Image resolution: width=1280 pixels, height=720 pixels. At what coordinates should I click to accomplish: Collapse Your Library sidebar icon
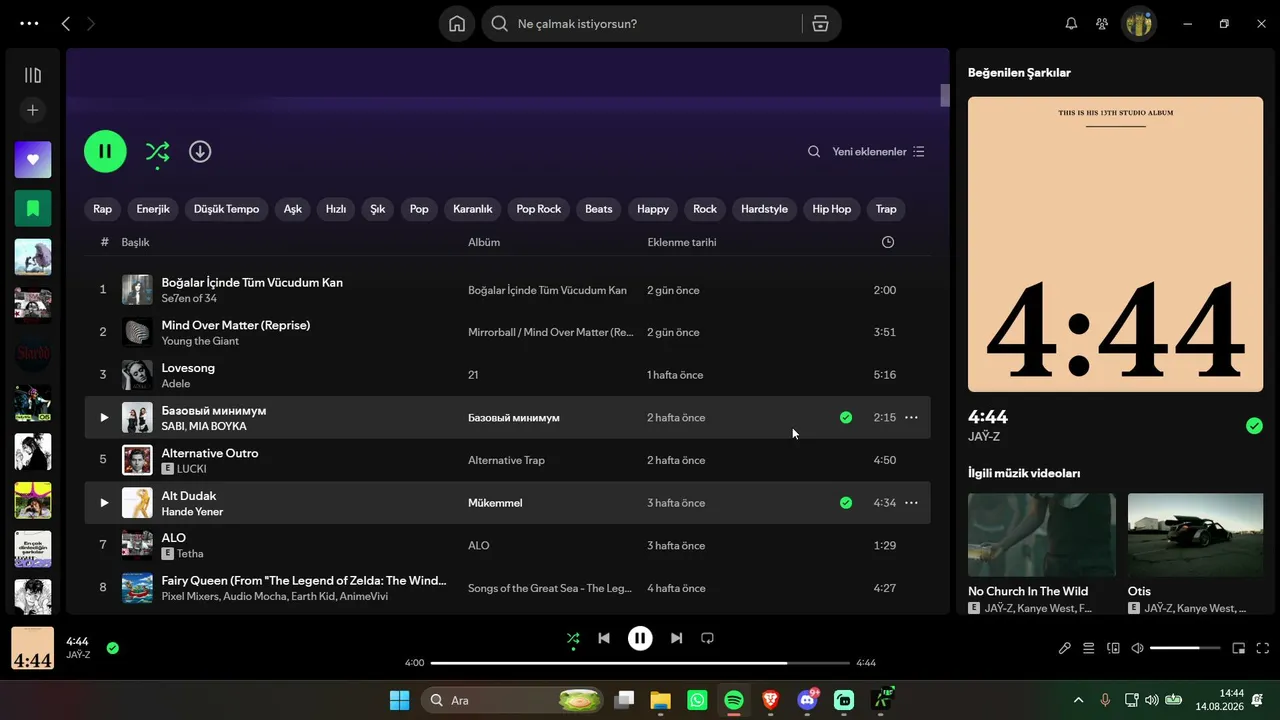[x=33, y=75]
